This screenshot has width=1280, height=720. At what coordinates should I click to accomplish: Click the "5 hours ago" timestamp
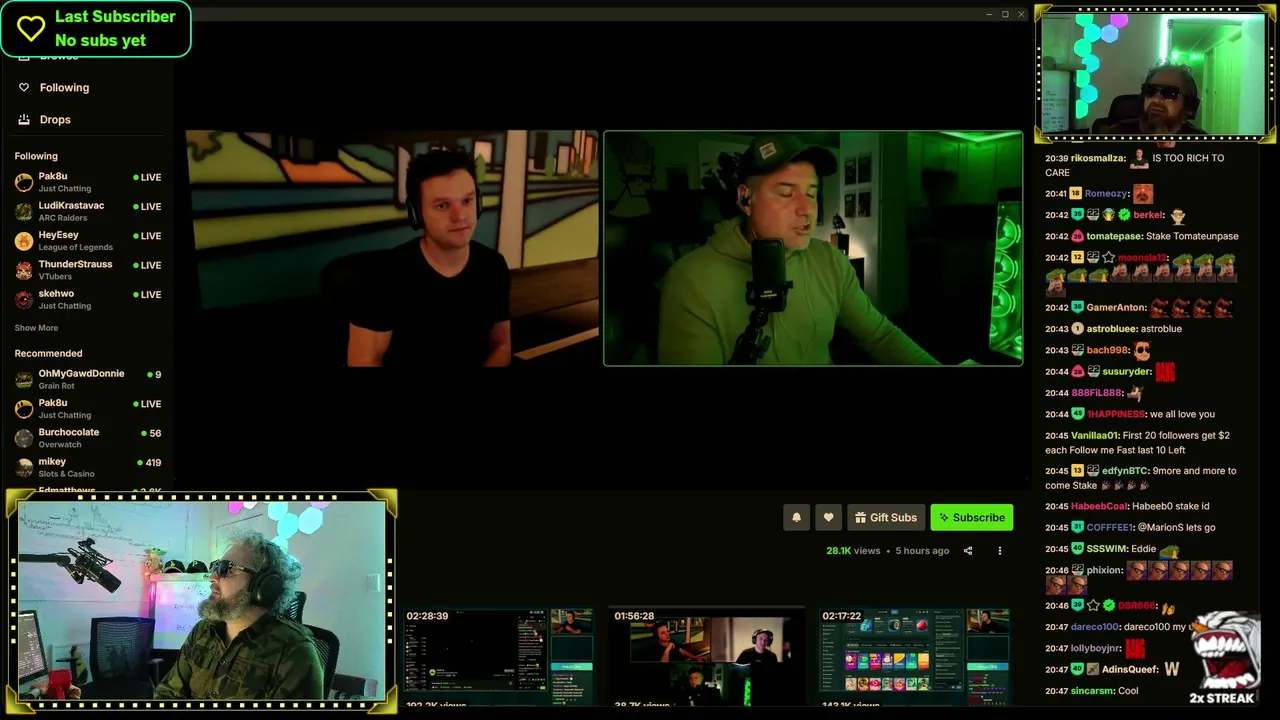click(922, 551)
